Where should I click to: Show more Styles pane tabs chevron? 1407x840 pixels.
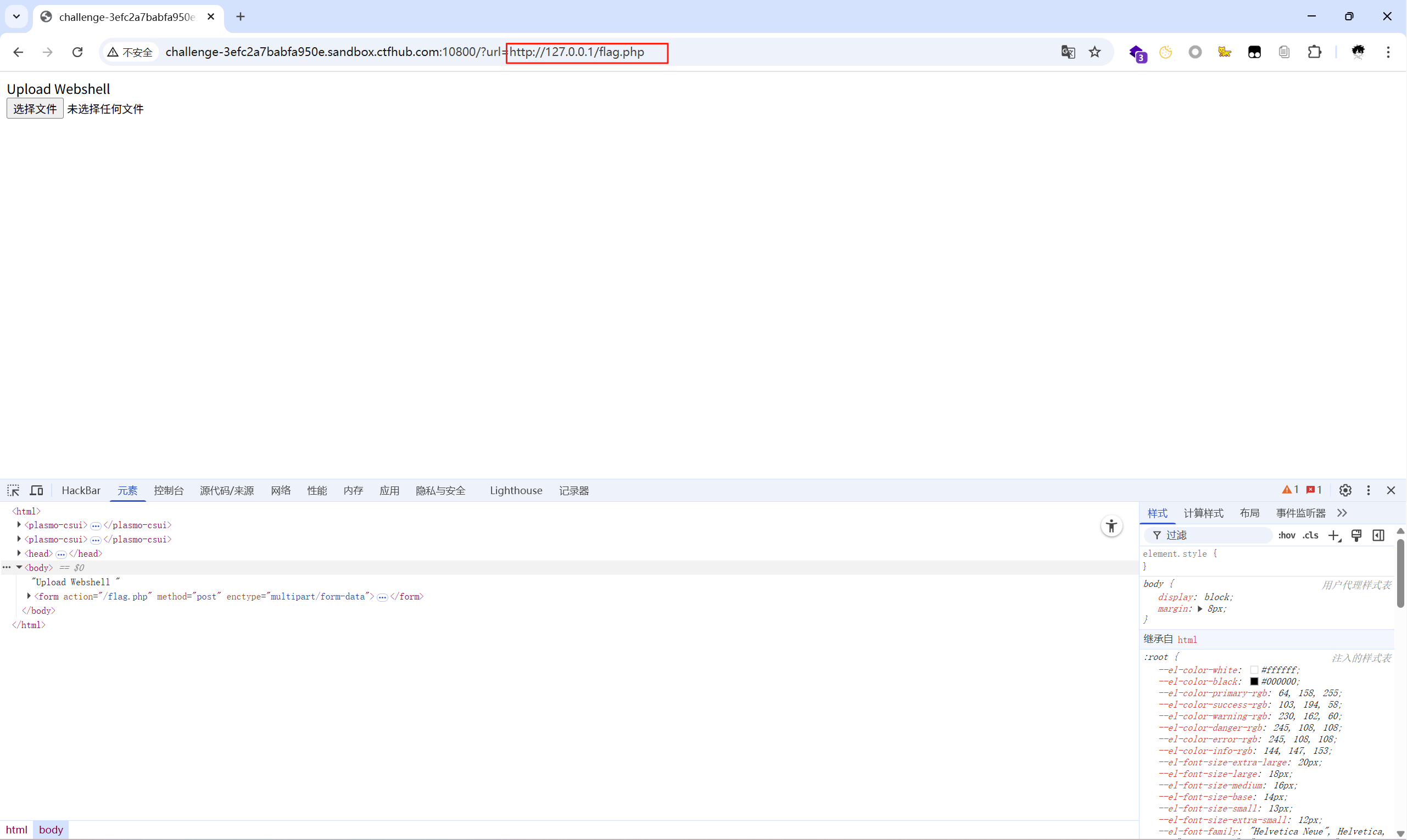pos(1342,513)
